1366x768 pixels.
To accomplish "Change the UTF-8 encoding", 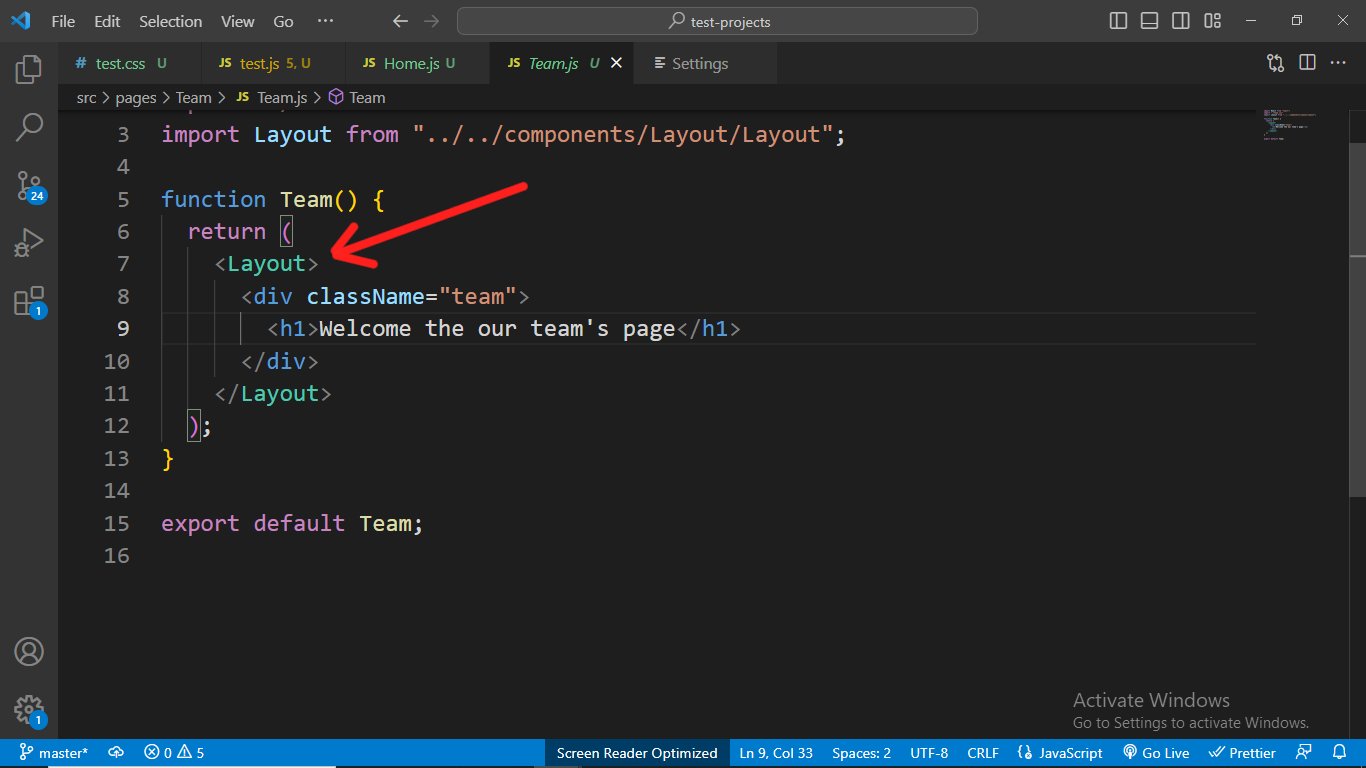I will 929,753.
